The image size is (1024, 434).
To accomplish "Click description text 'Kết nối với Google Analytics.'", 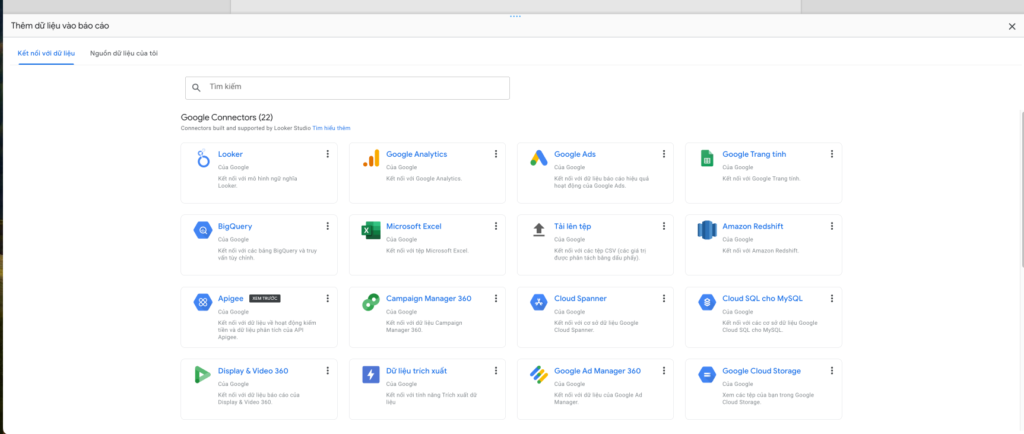I will [424, 178].
